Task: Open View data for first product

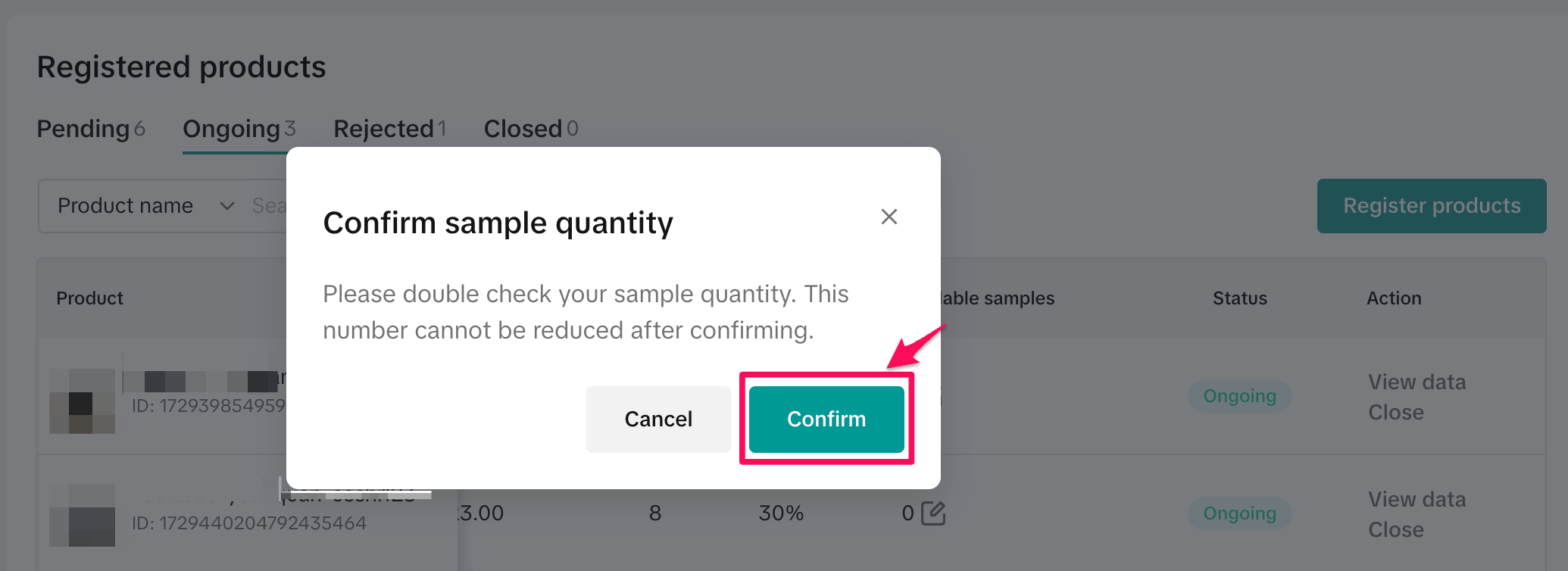Action: 1417,382
